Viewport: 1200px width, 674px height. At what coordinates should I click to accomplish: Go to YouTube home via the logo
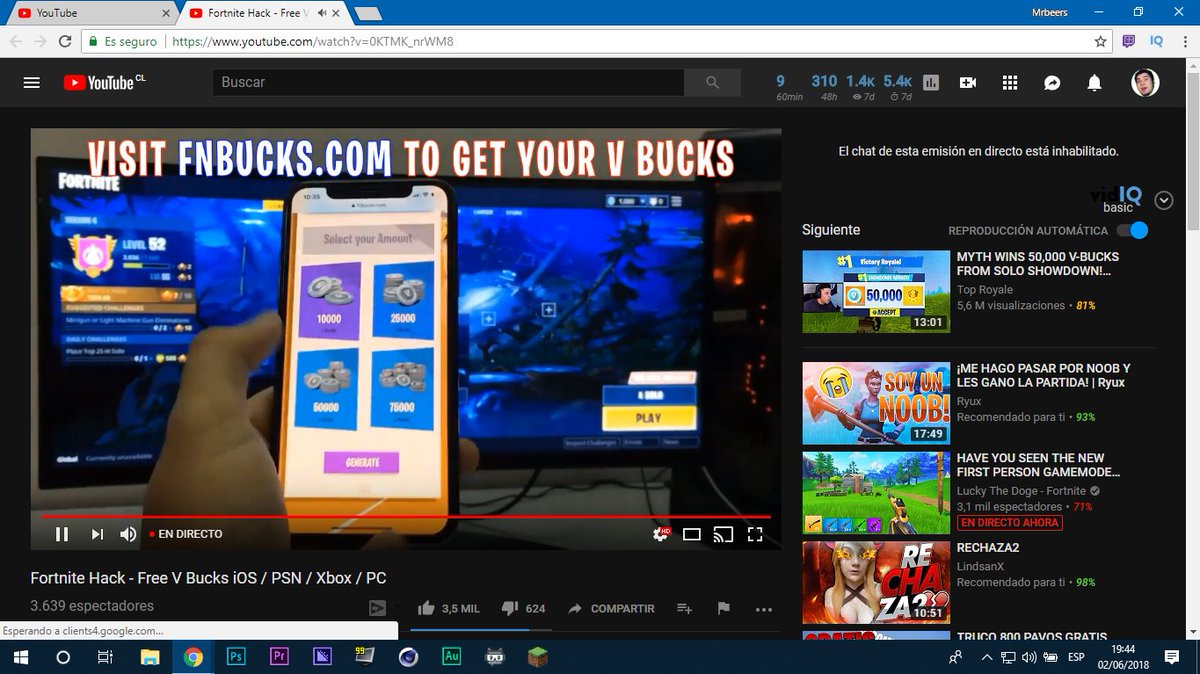(x=104, y=83)
